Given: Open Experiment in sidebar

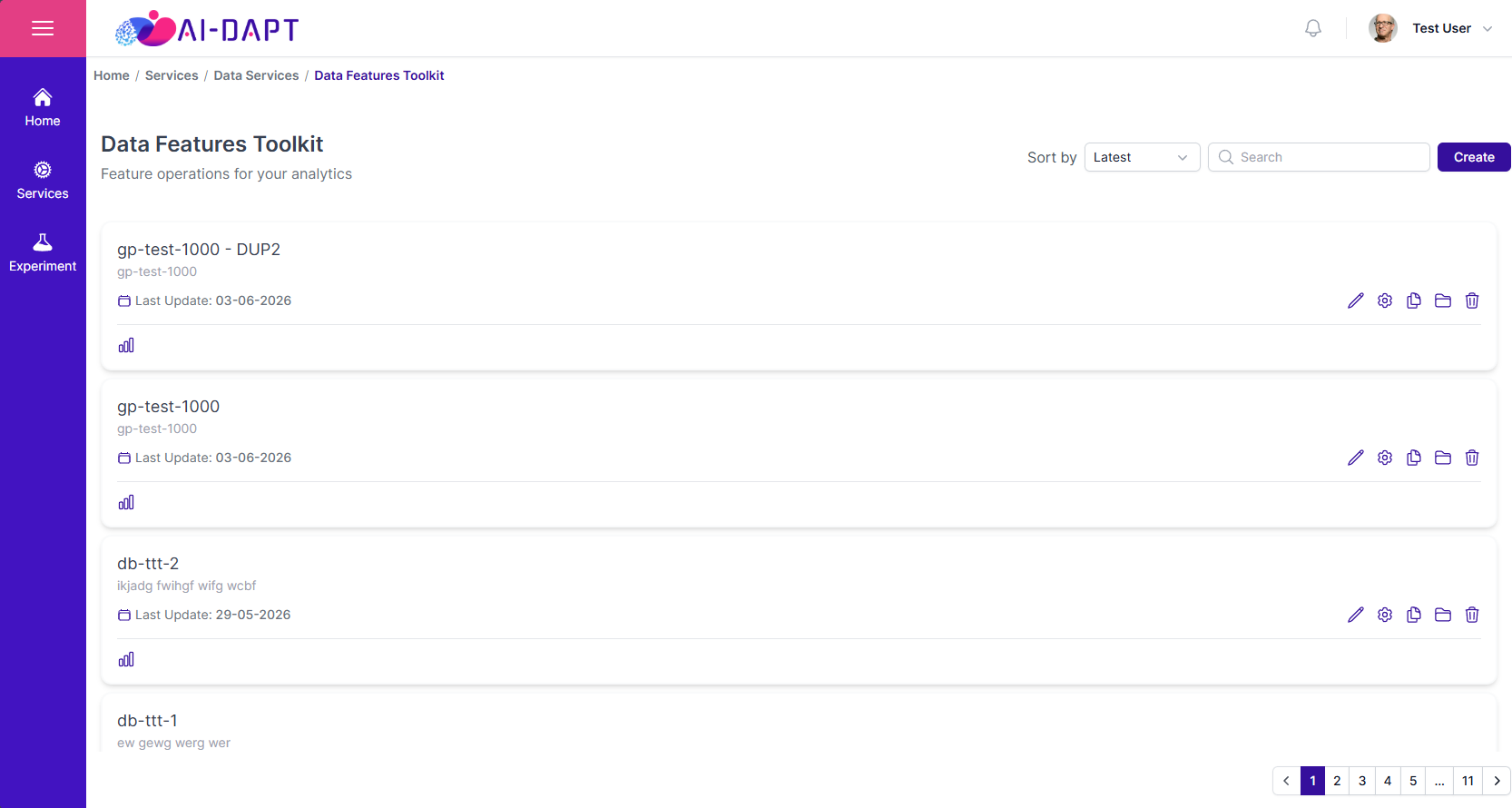Looking at the screenshot, I should 43,252.
